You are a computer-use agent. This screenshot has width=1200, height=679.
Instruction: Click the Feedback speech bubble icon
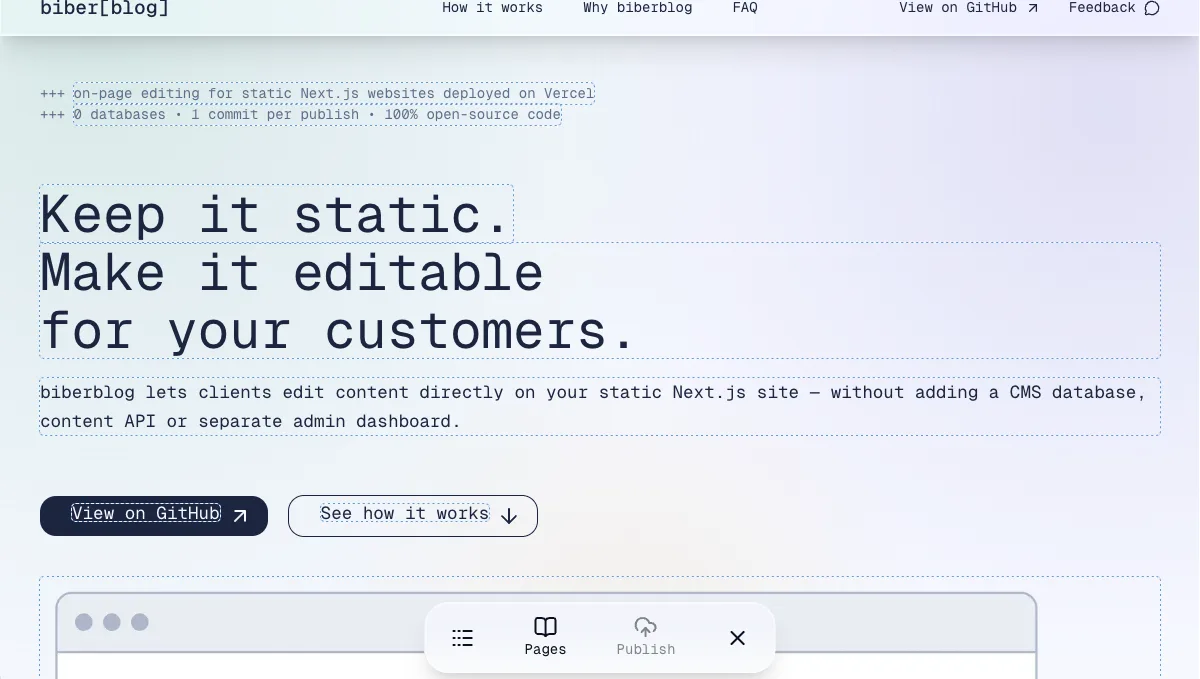point(1152,8)
